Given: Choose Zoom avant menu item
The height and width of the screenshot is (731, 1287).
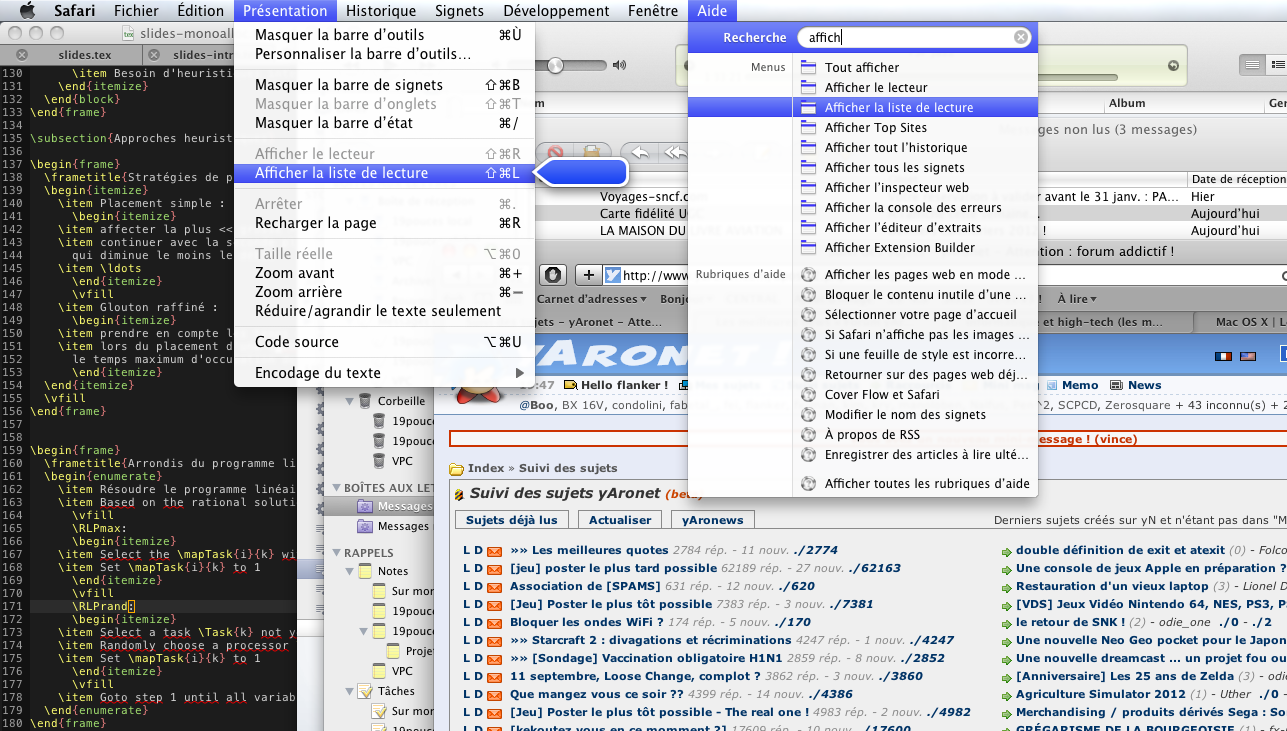Looking at the screenshot, I should click(294, 273).
